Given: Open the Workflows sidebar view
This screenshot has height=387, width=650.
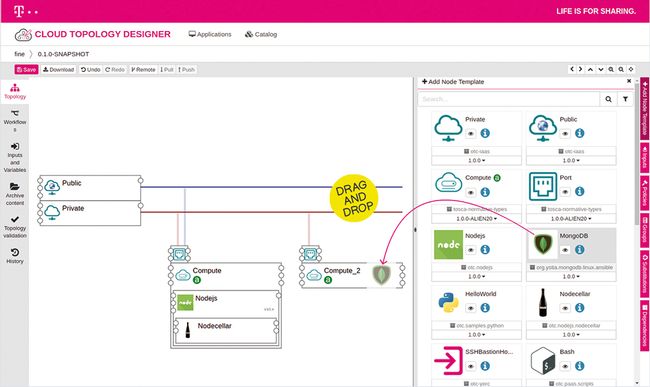Looking at the screenshot, I should coord(15,121).
